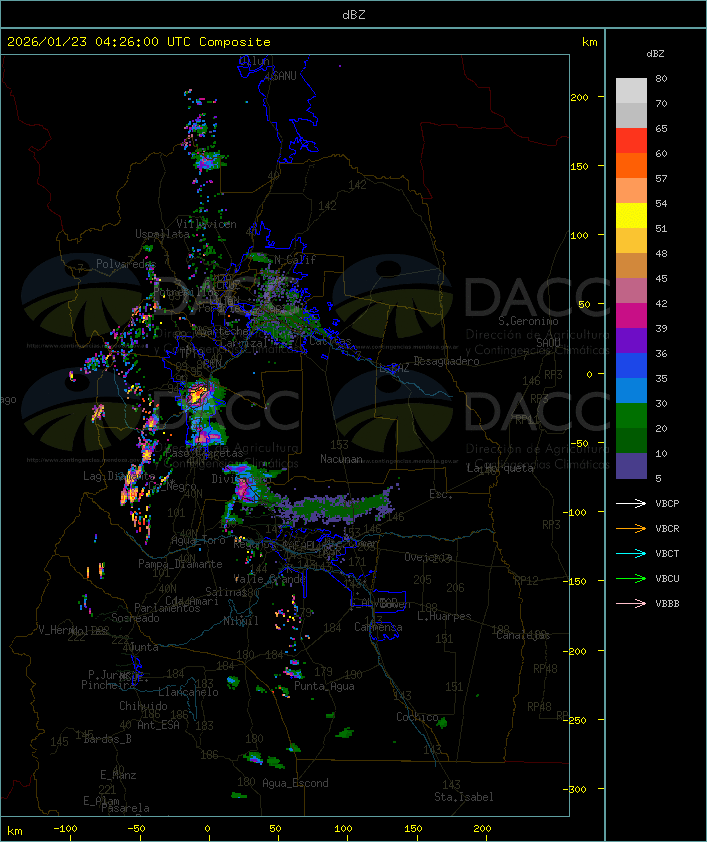This screenshot has width=707, height=842.
Task: Click the UTC Composite timestamp text
Action: coord(139,42)
